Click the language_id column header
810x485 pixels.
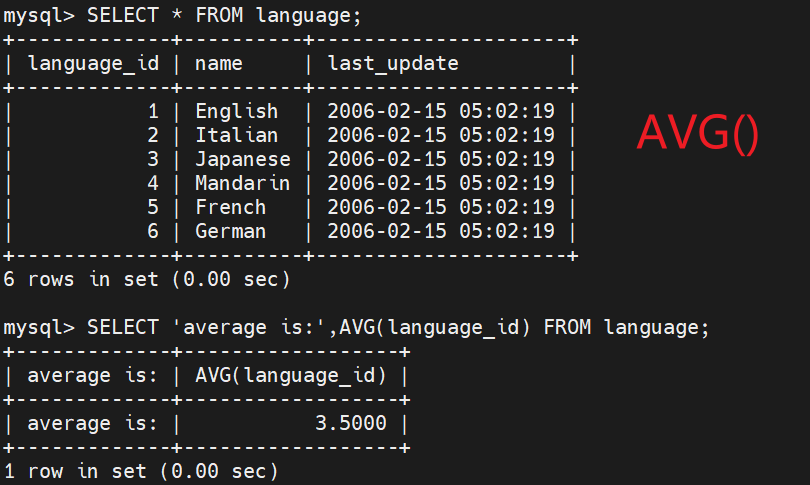(x=93, y=64)
